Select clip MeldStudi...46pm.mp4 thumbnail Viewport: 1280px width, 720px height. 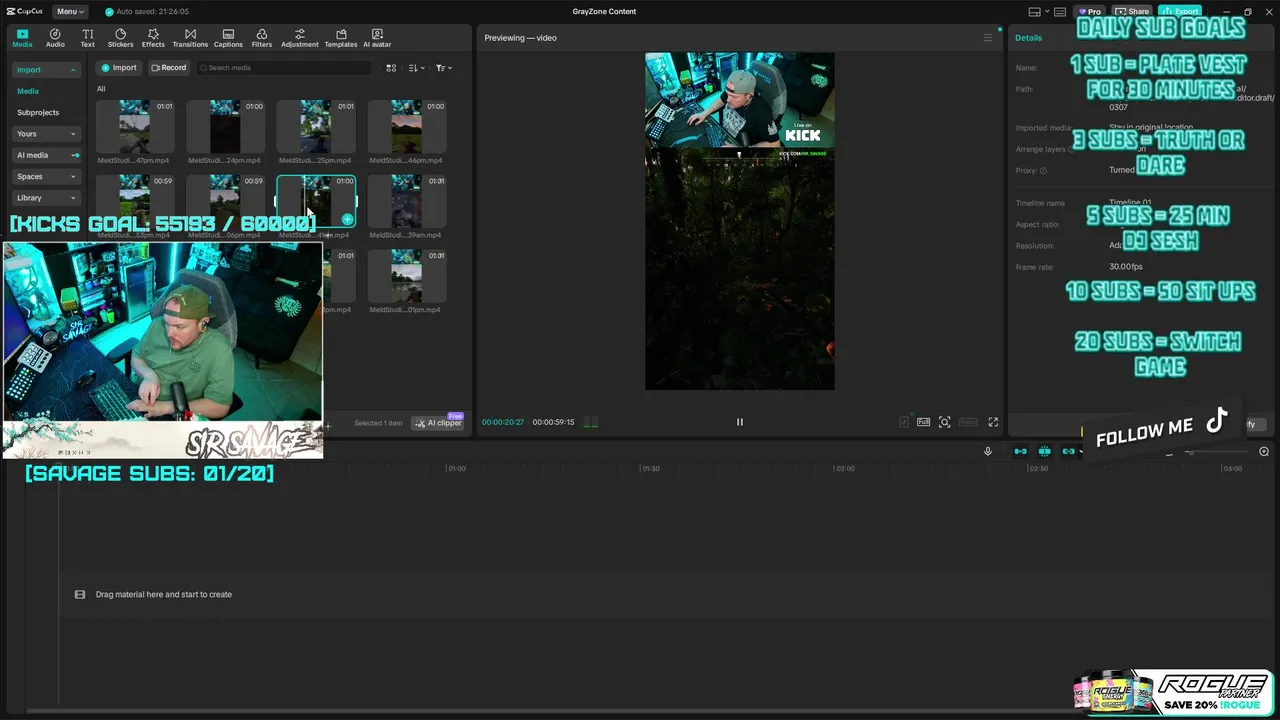click(x=406, y=126)
